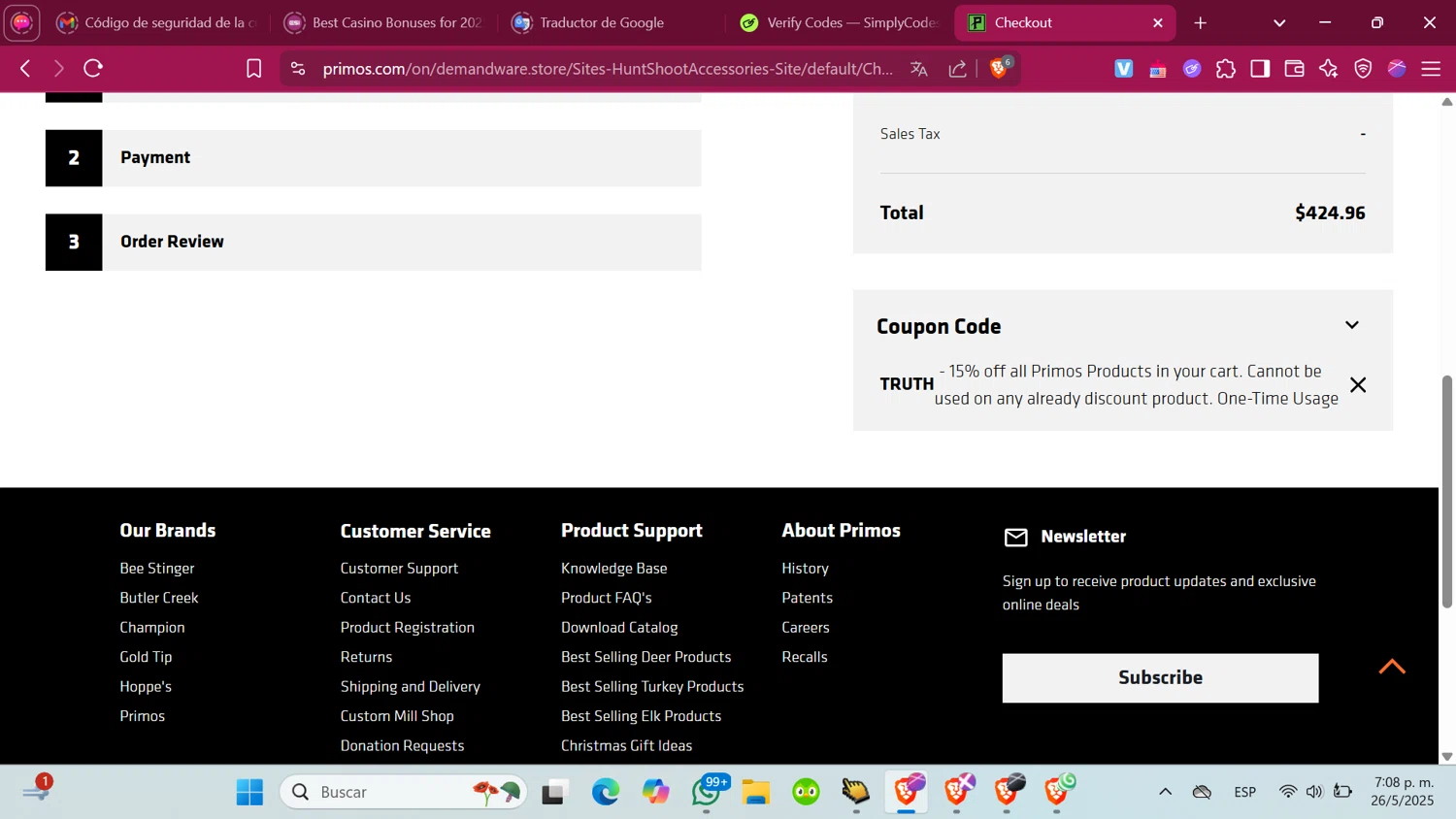Open Knowledge Base link
The image size is (1456, 819).
tap(614, 568)
